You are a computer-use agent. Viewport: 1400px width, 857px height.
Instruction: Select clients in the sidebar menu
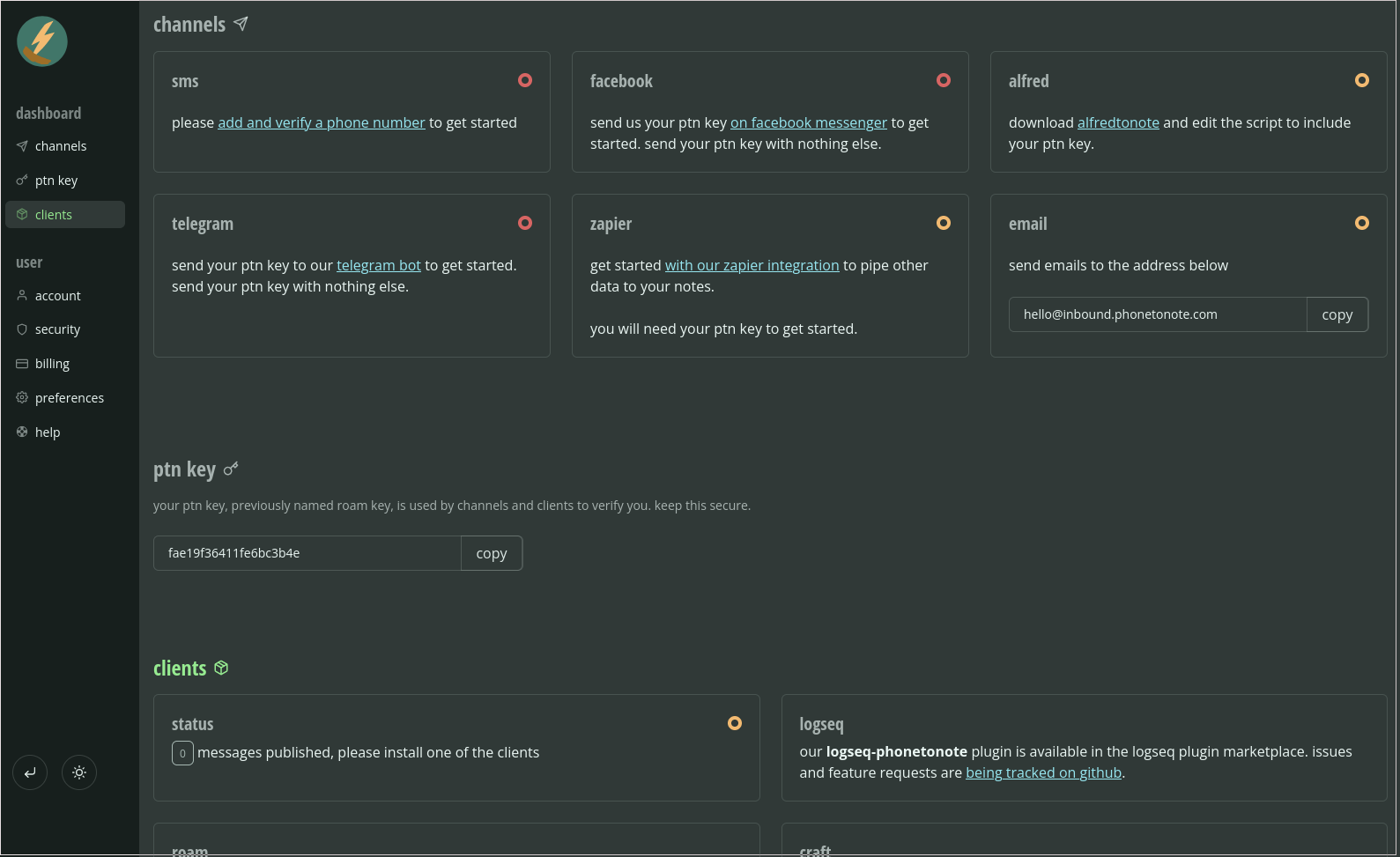[x=65, y=215]
